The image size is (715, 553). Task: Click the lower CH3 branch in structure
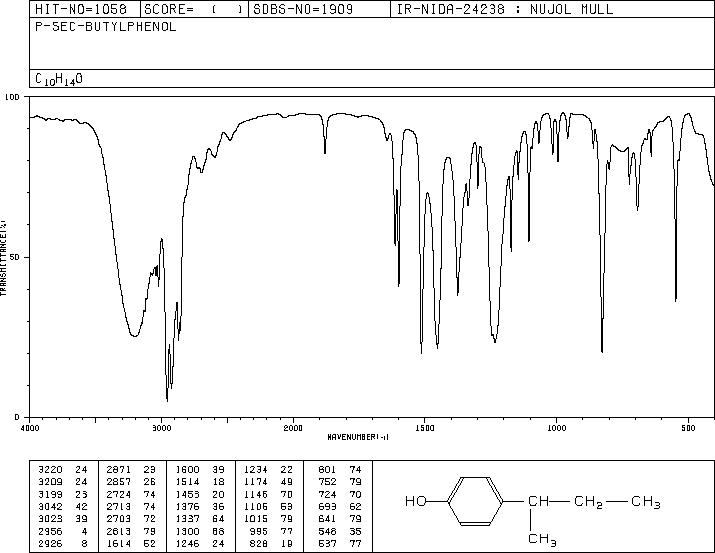click(x=542, y=539)
